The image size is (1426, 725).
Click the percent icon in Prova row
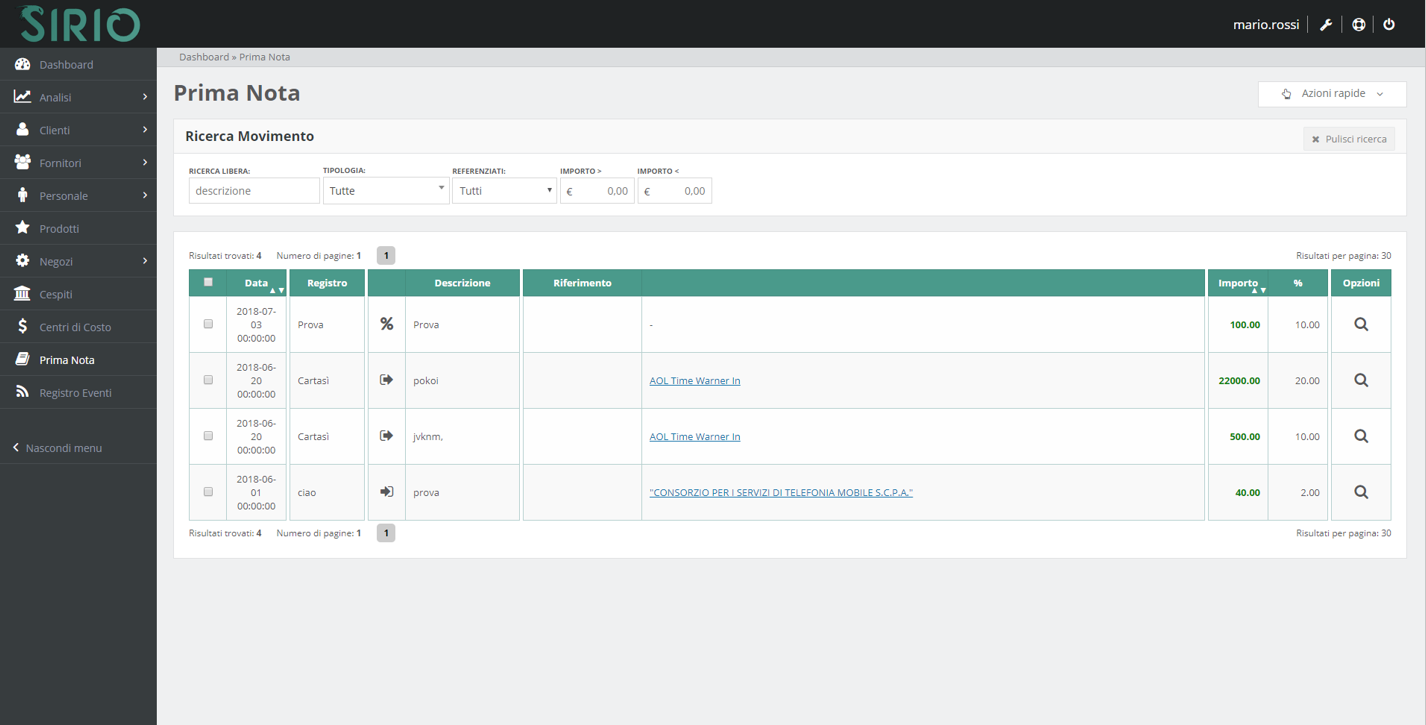(x=387, y=325)
